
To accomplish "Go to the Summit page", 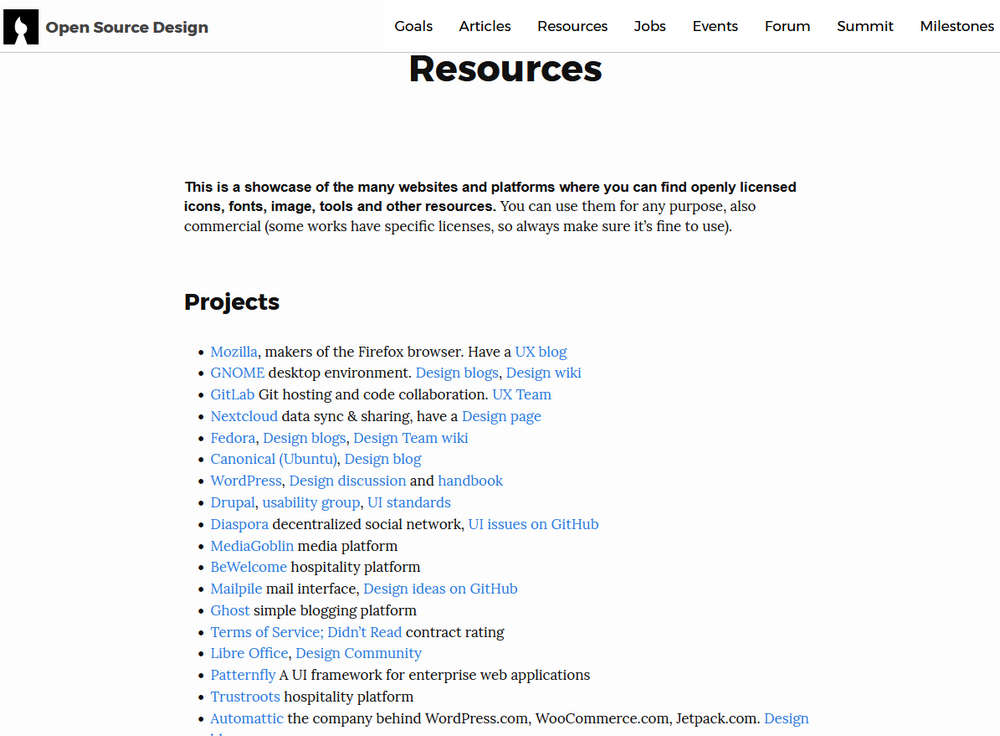I will click(x=865, y=26).
